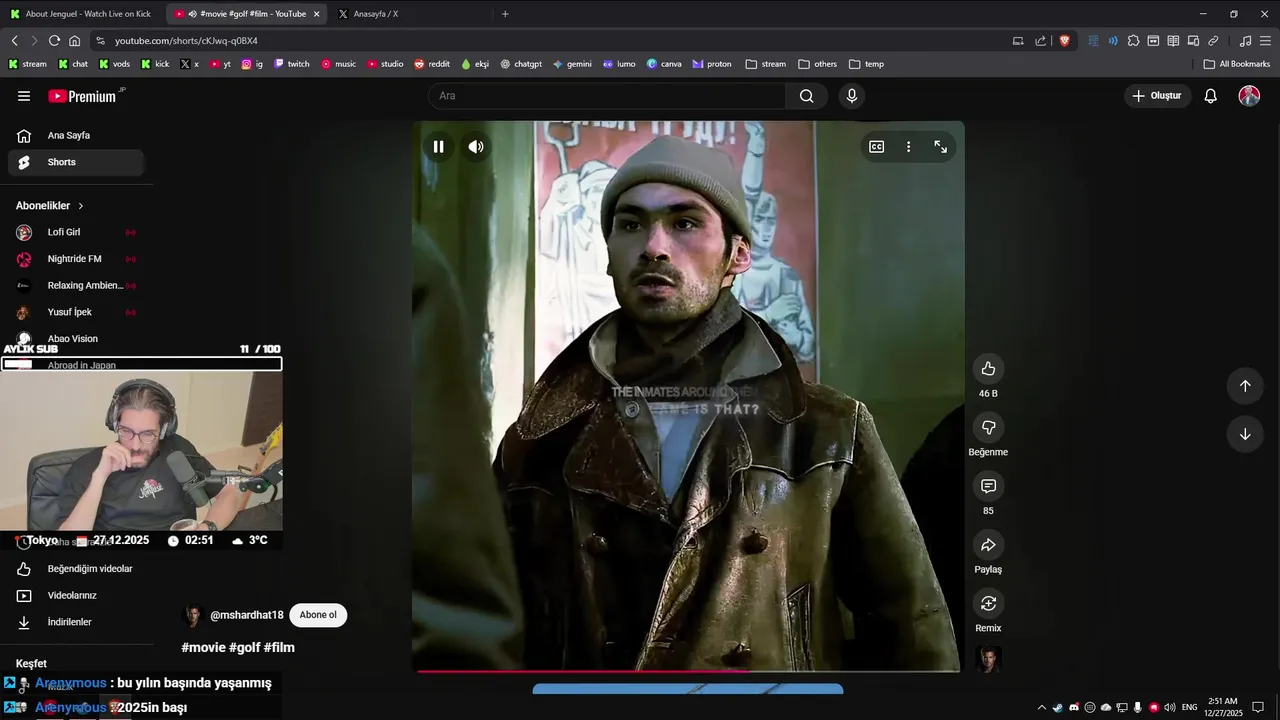The height and width of the screenshot is (720, 1280).
Task: Open the #golf hashtag
Action: pyautogui.click(x=244, y=648)
